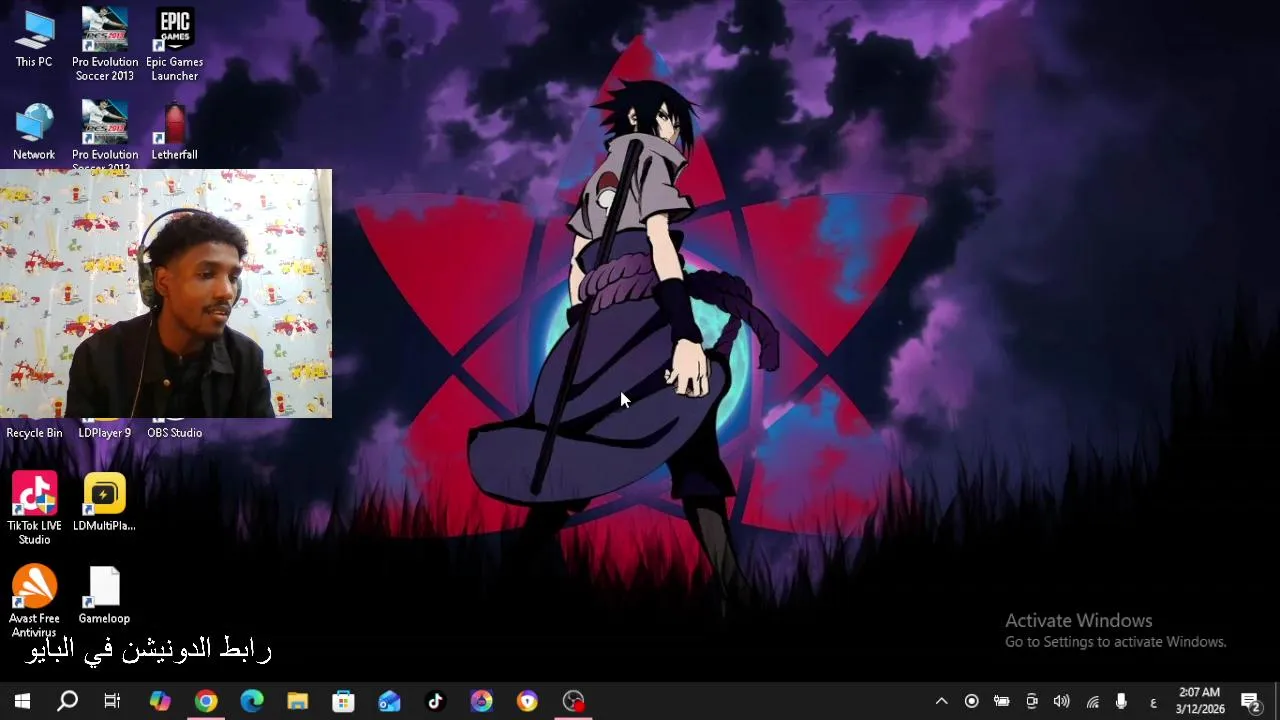This screenshot has width=1280, height=720.
Task: Launch Epic Games Launcher shortcut
Action: [x=175, y=45]
